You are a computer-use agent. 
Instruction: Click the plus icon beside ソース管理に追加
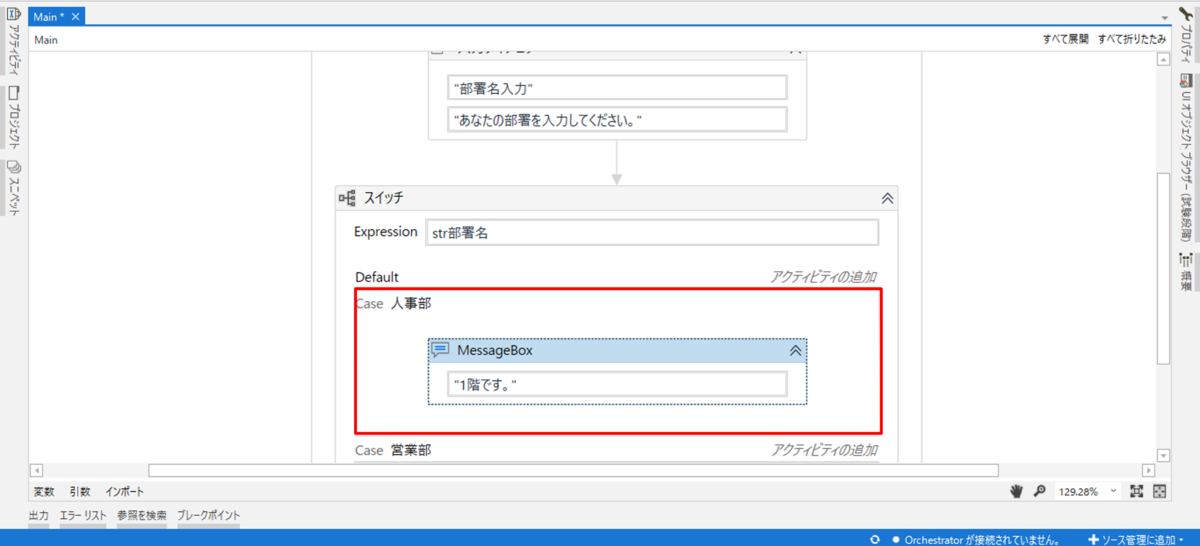coord(1094,538)
